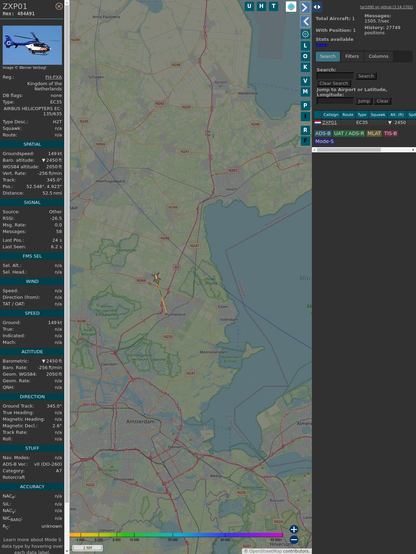Open the Columns tab
Viewport: 416px width, 554px height.
378,56
